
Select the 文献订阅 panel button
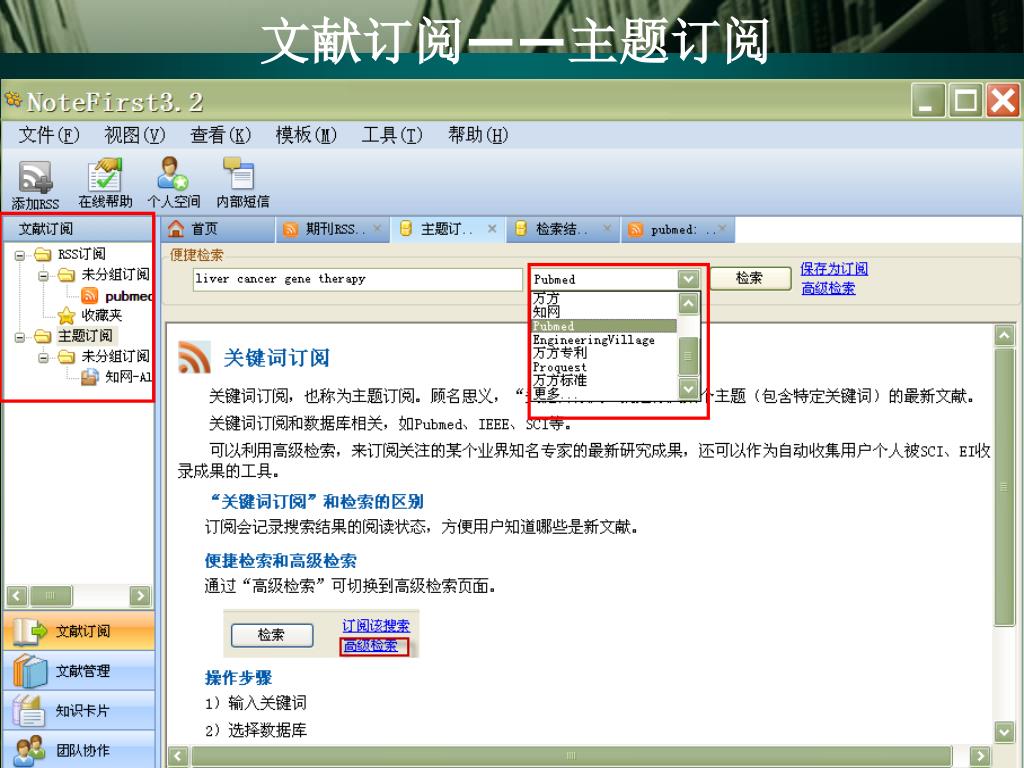click(79, 631)
